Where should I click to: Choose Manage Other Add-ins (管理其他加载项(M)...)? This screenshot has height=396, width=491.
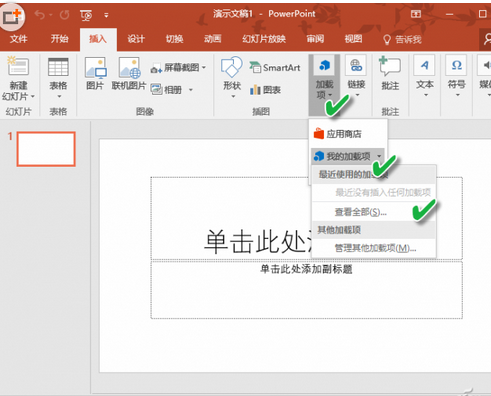[x=374, y=248]
